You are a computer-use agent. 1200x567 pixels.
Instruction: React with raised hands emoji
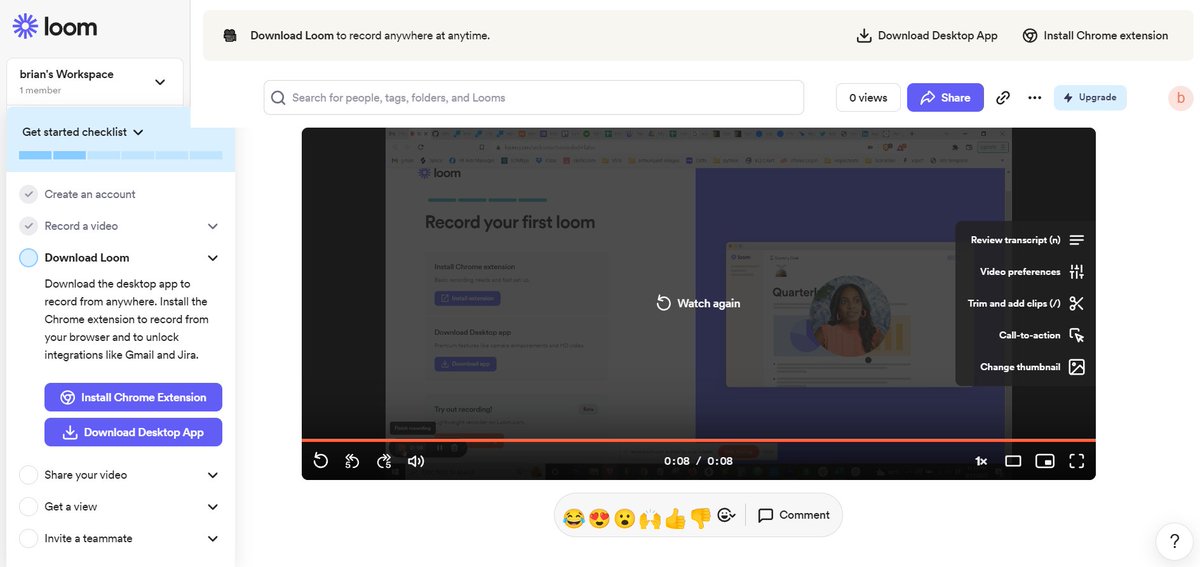click(650, 518)
